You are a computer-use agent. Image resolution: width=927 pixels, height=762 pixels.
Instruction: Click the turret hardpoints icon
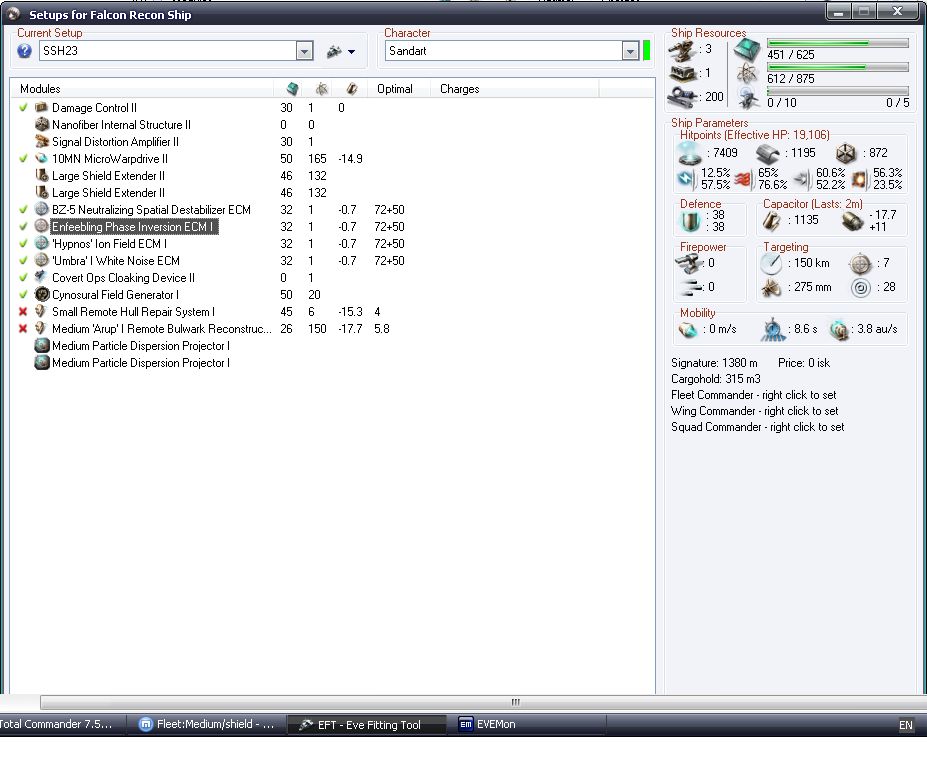click(682, 51)
